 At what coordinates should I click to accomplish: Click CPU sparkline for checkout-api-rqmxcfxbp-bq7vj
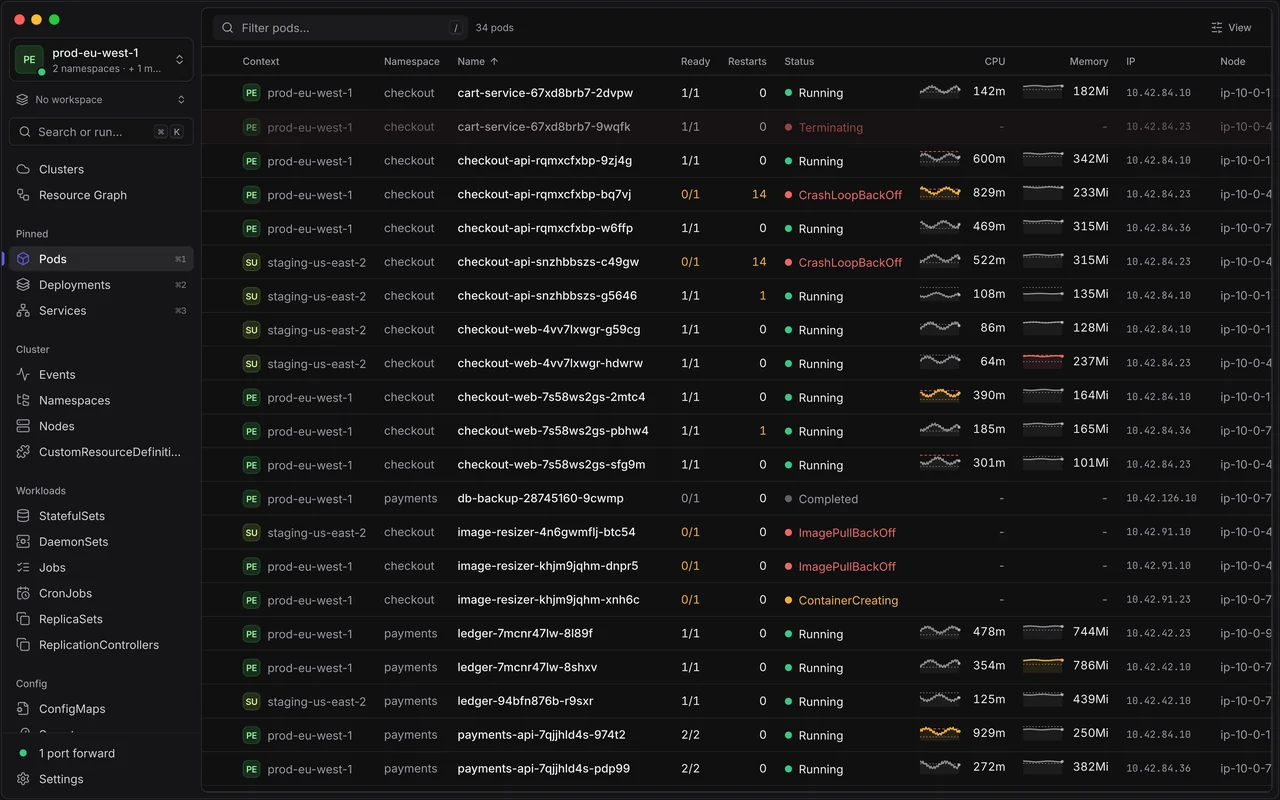[x=940, y=192]
